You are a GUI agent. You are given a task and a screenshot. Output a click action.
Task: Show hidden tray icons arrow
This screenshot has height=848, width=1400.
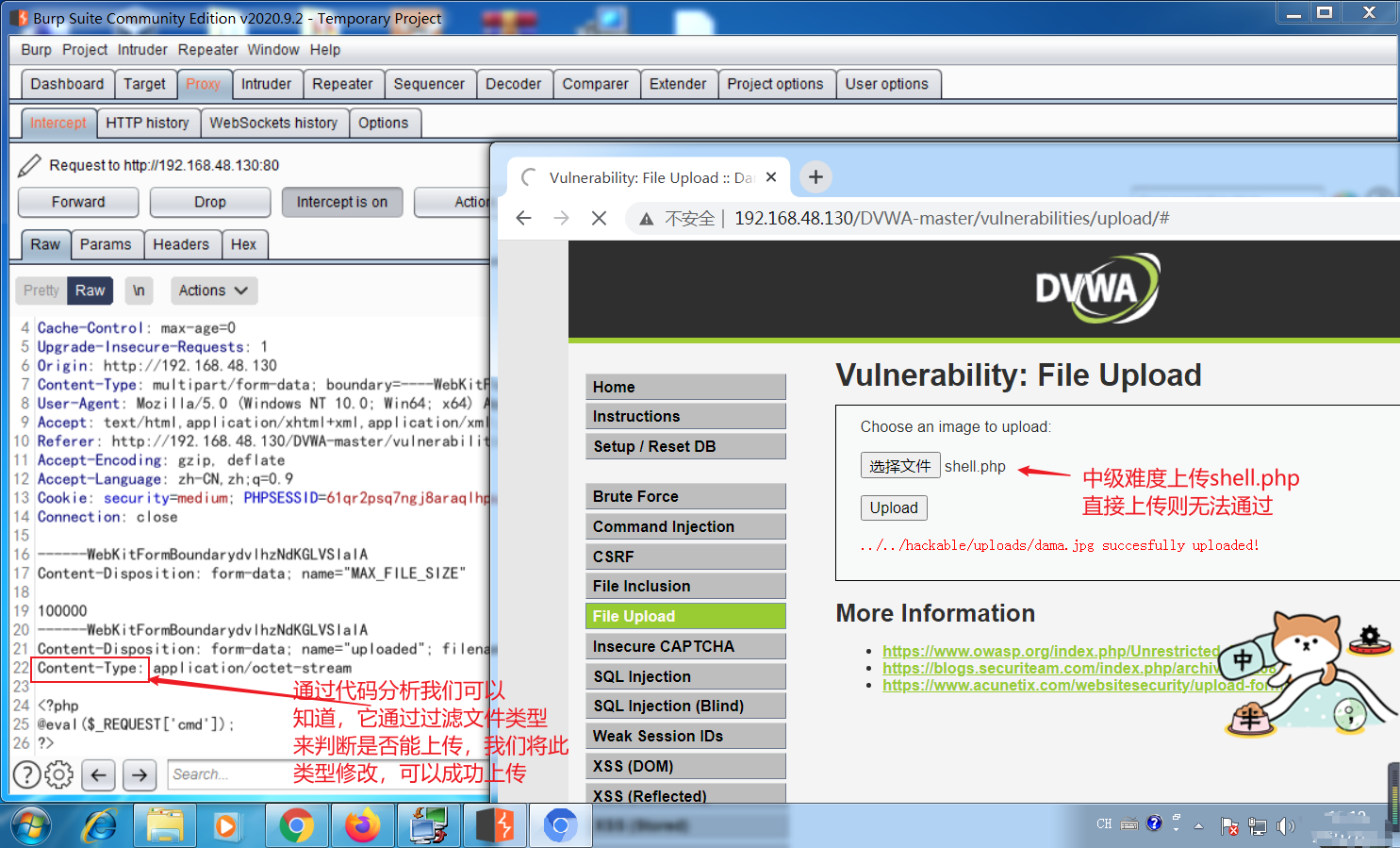[1199, 826]
